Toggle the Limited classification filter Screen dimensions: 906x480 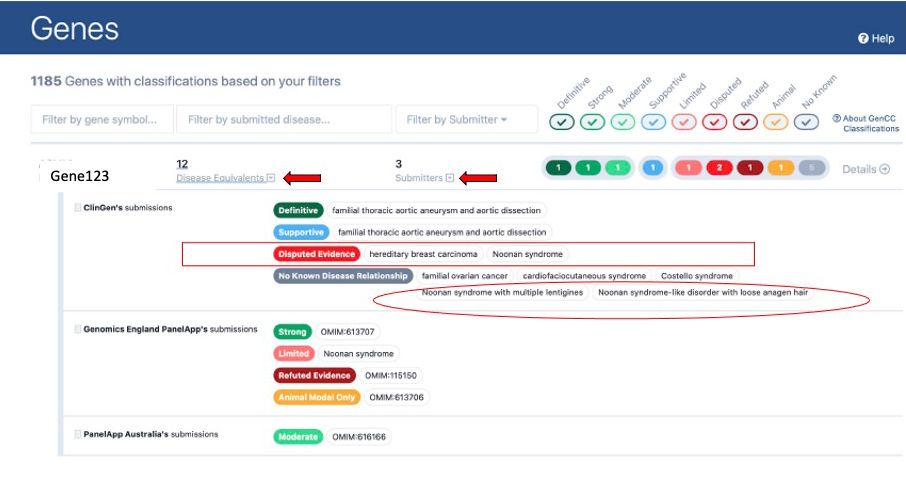[x=684, y=122]
